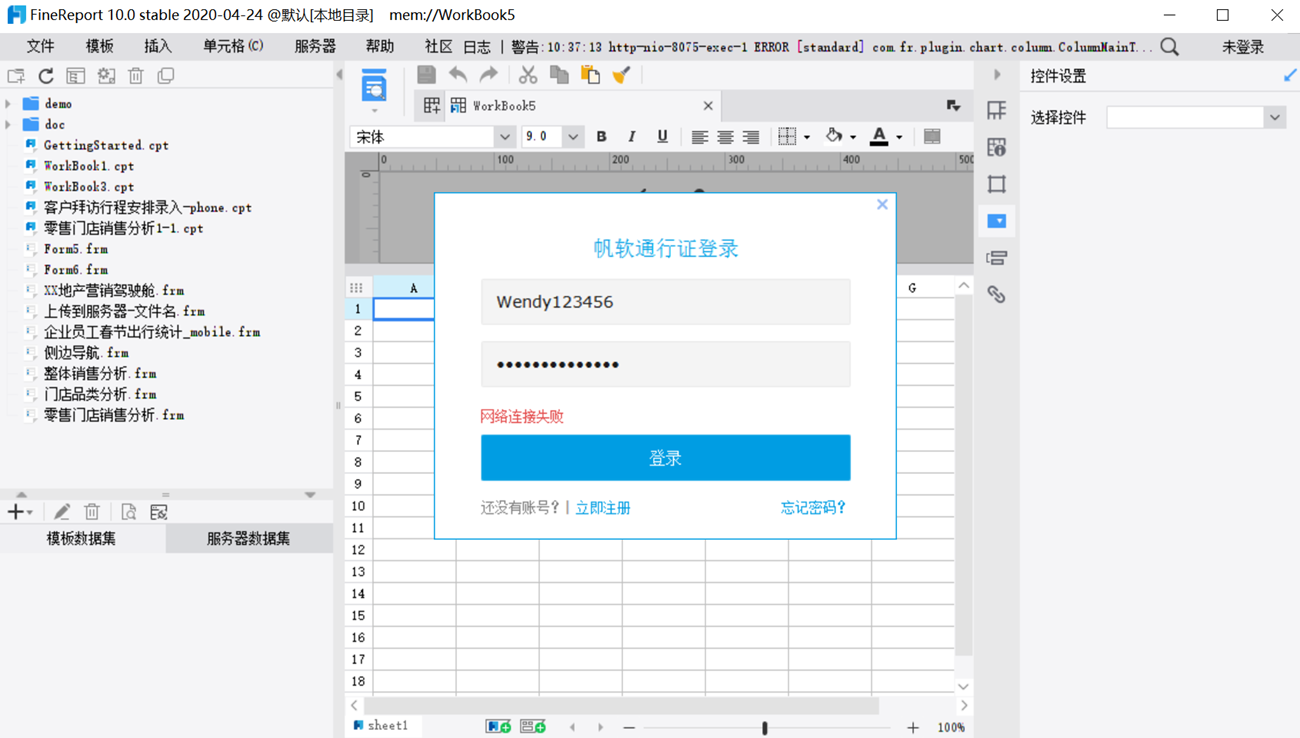Screen dimensions: 1300x738
Task: Open the 文件 menu
Action: (40, 46)
